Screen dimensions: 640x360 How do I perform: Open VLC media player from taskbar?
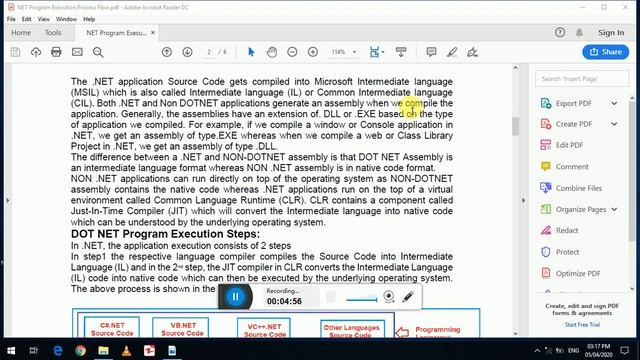click(x=127, y=351)
